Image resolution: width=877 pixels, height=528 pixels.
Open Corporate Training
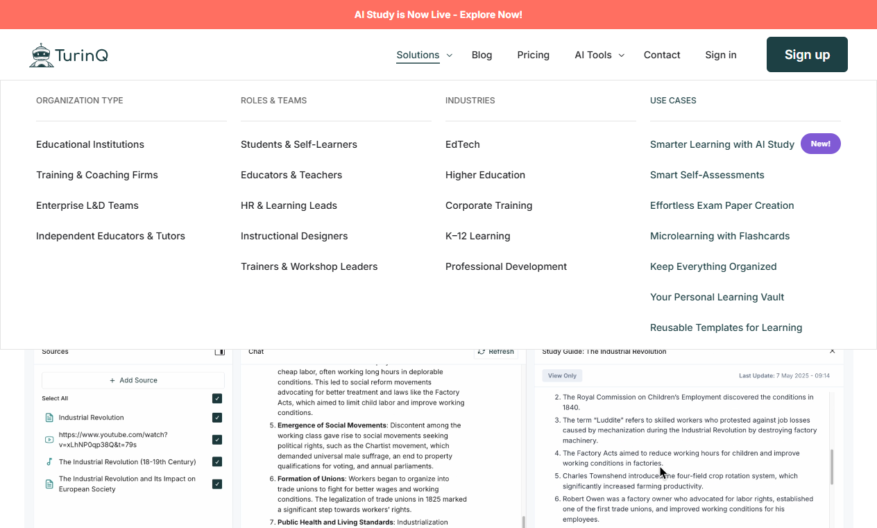pyautogui.click(x=489, y=205)
